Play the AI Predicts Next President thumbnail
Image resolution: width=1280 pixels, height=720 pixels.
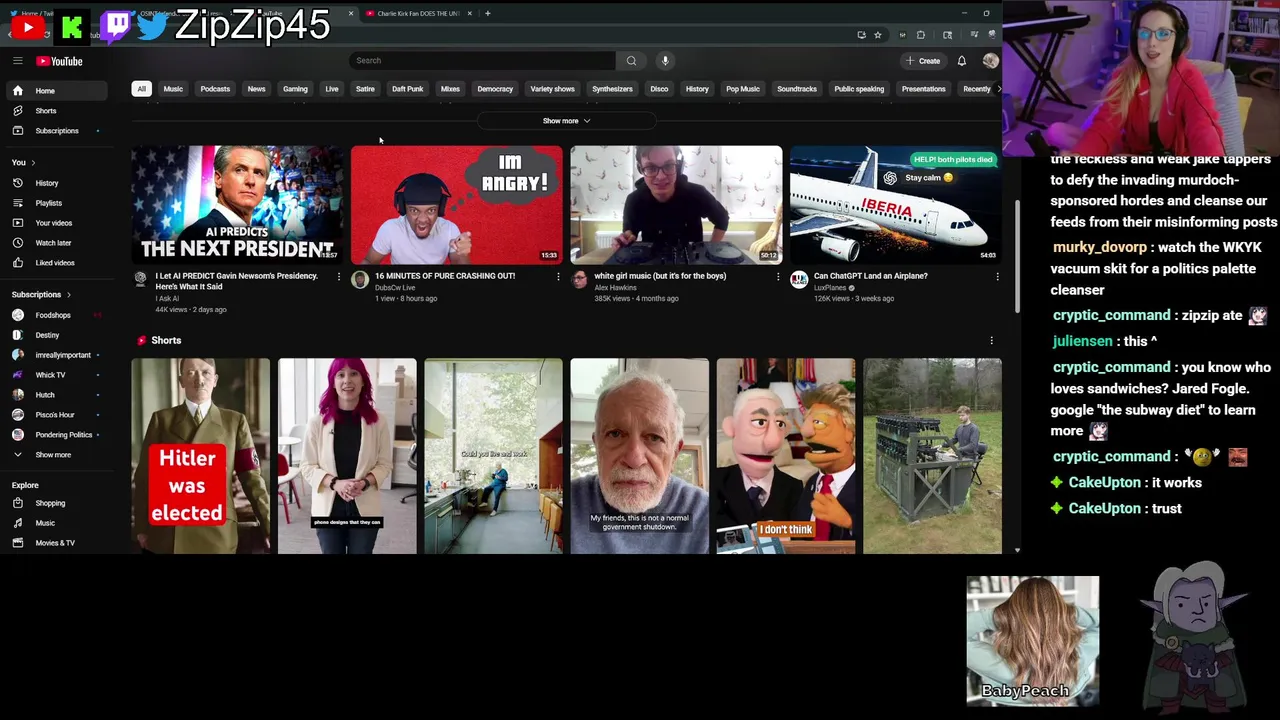[x=237, y=204]
